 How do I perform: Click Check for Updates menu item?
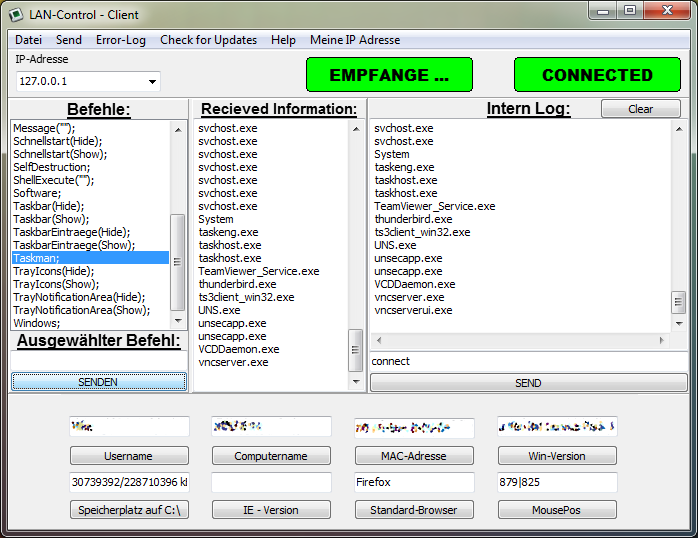click(208, 40)
